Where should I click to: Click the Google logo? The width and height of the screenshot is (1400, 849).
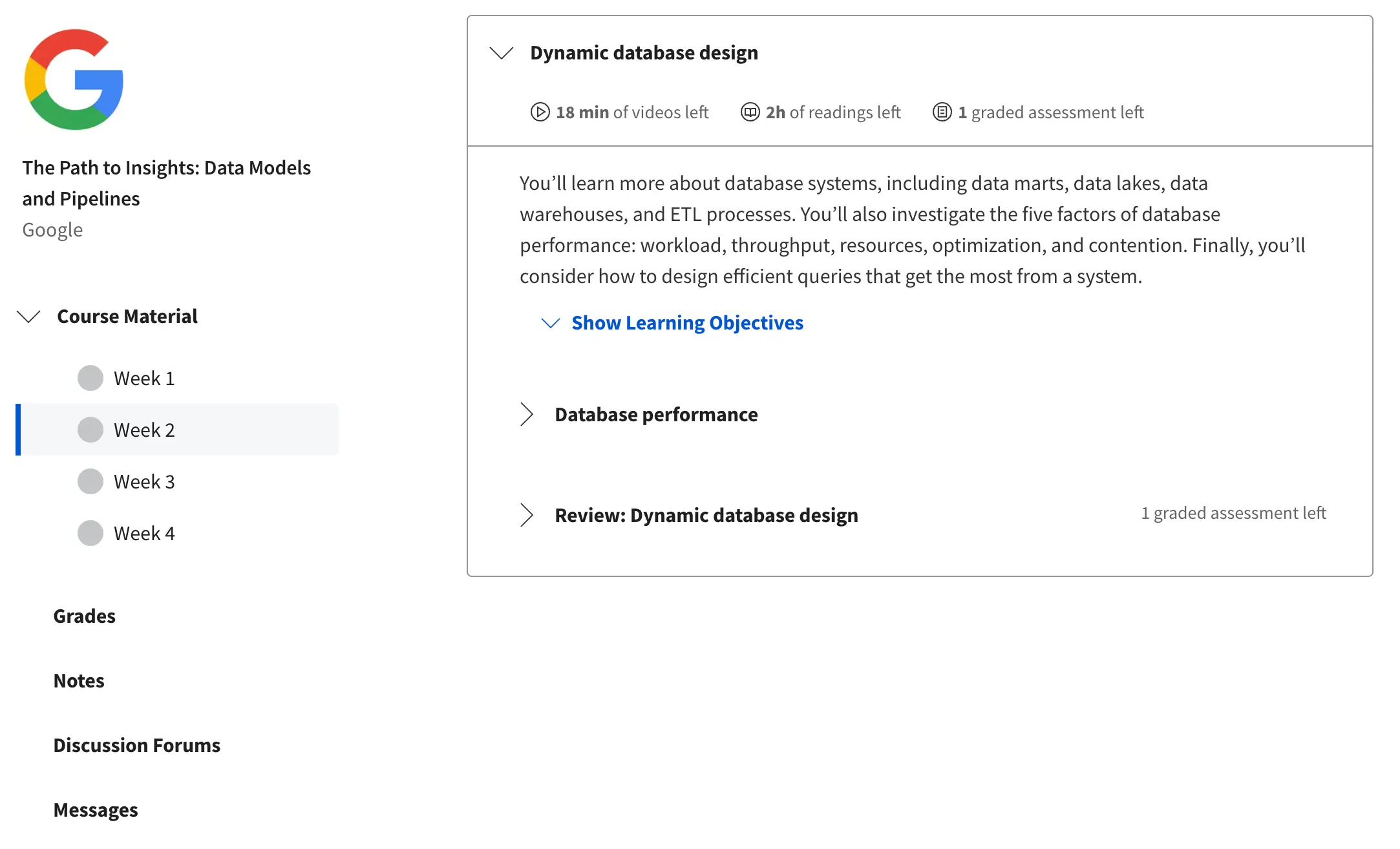74,79
